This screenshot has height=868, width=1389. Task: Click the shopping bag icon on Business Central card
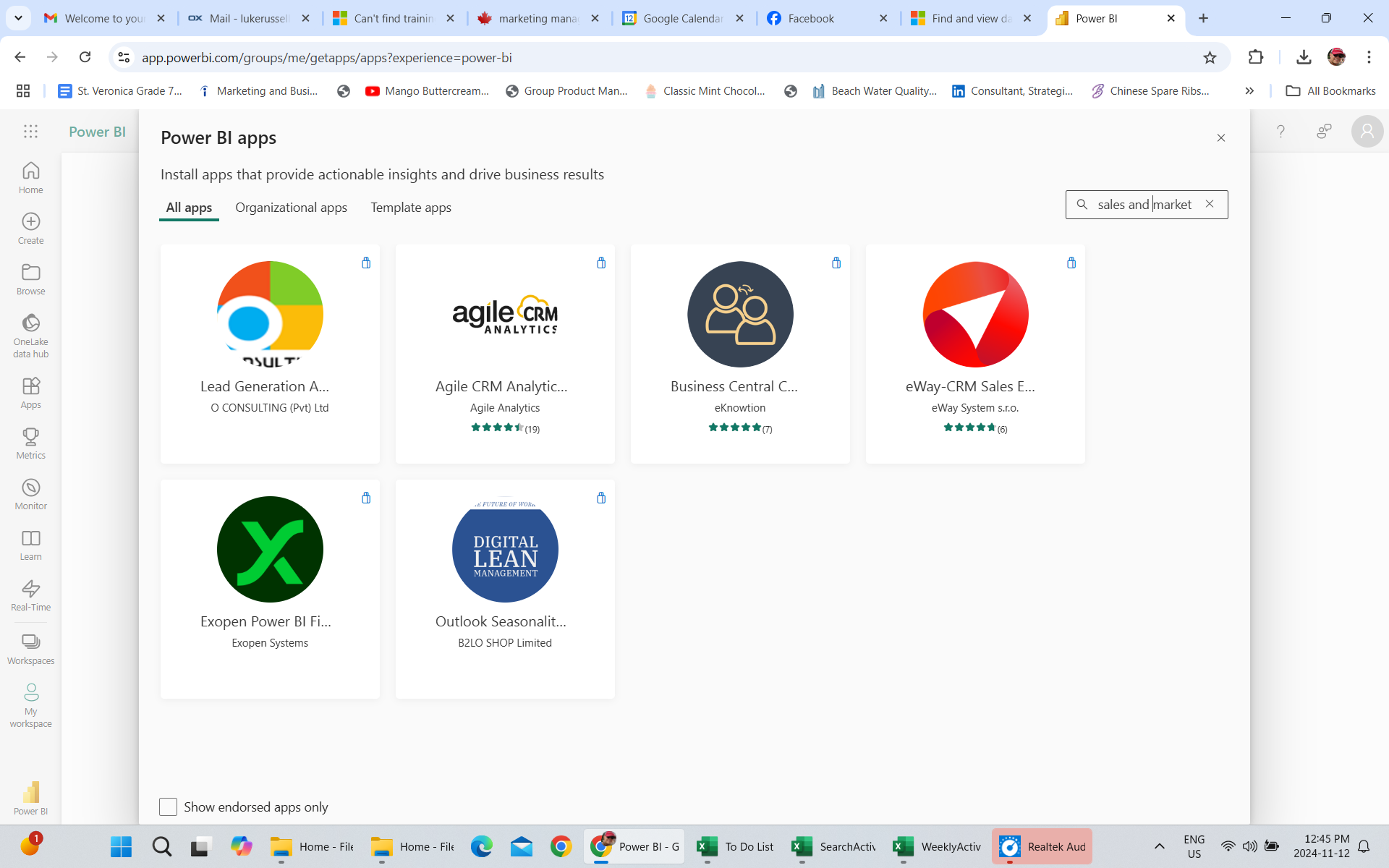(x=836, y=263)
